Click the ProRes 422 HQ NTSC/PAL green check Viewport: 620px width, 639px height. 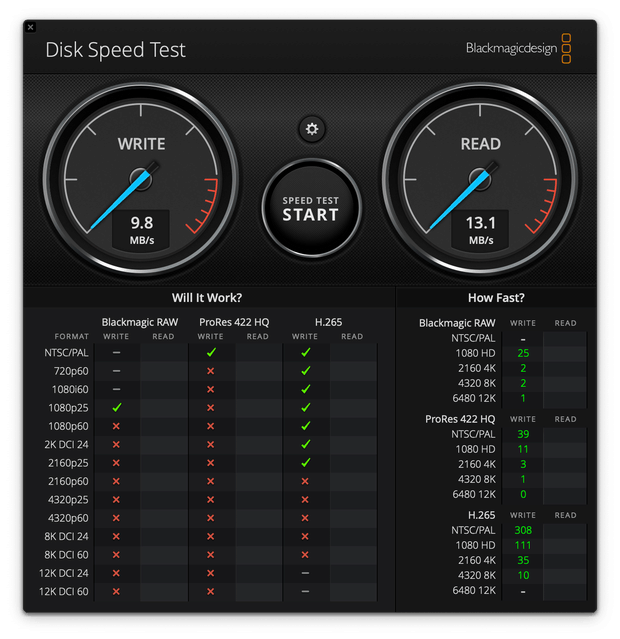211,353
